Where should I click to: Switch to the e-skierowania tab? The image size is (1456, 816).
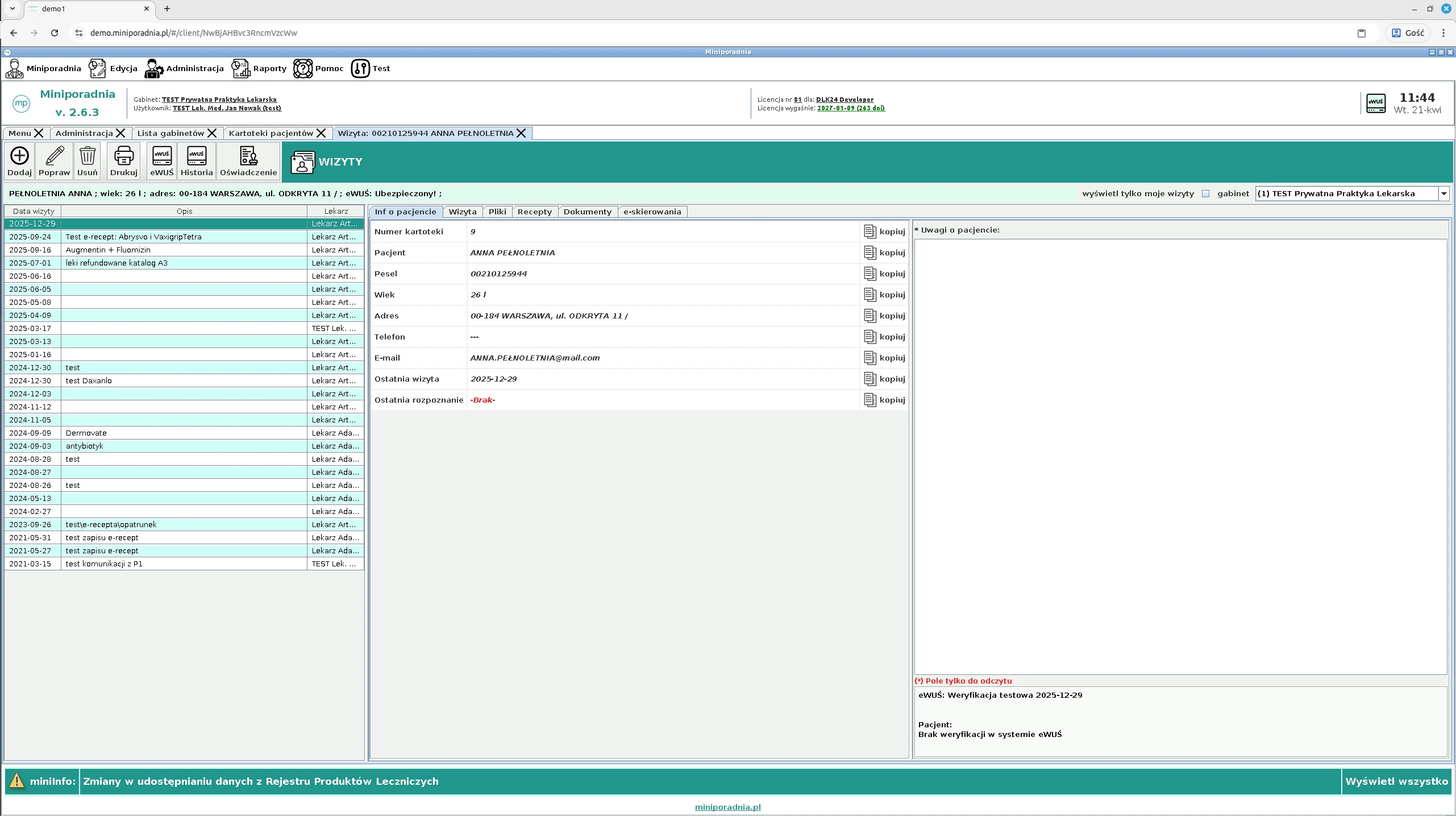click(652, 212)
